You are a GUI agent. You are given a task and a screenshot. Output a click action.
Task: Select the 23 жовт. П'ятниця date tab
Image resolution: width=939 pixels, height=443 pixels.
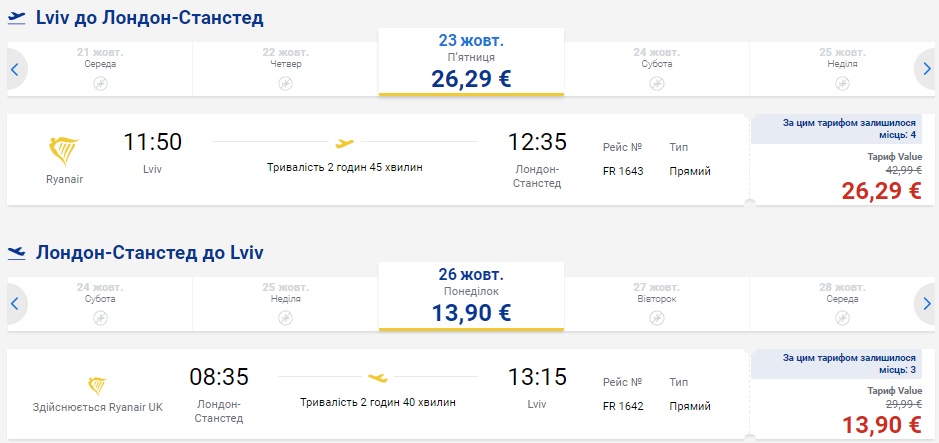coord(471,62)
